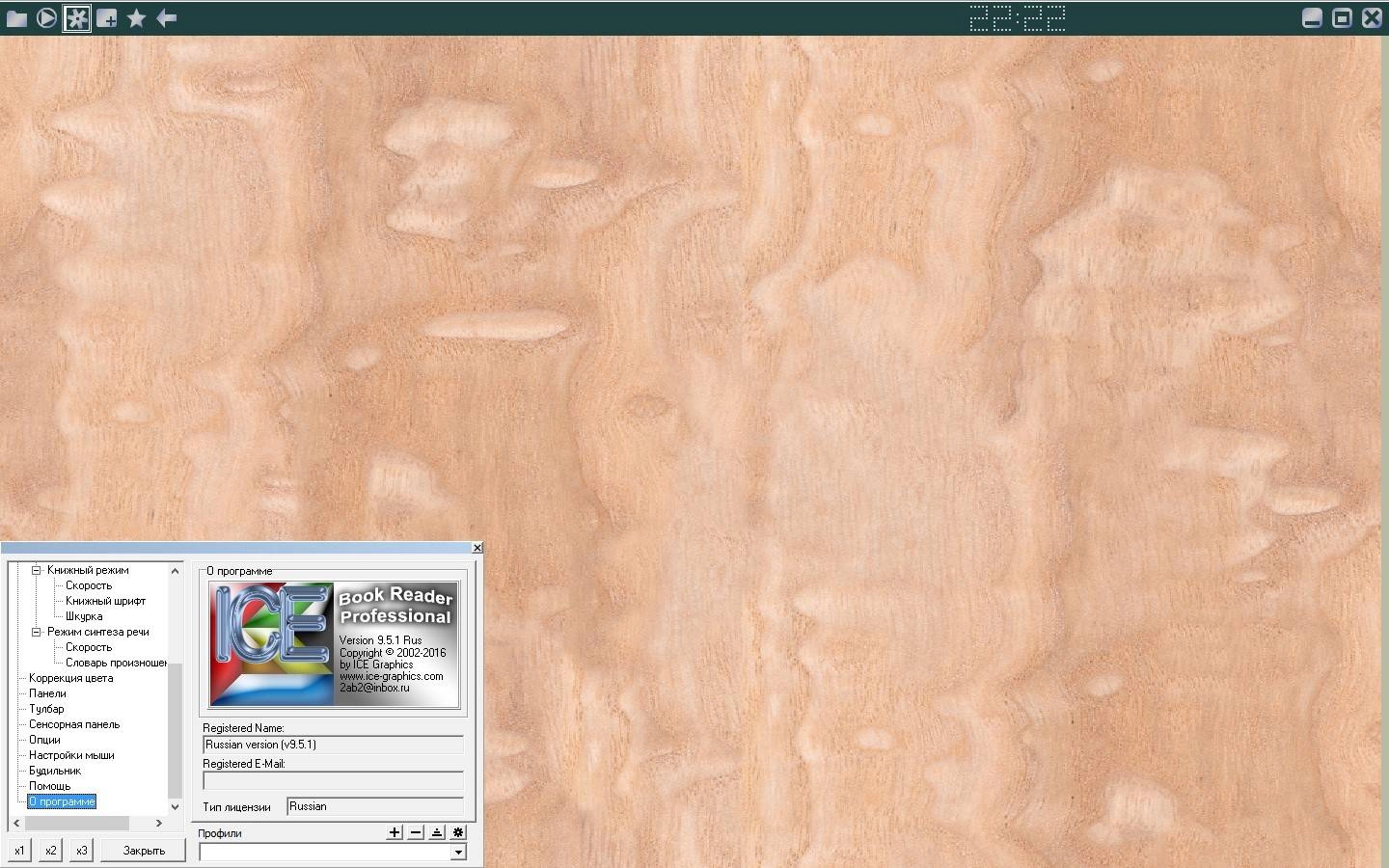
Task: Open Сенсорная панель settings page
Action: [x=74, y=724]
